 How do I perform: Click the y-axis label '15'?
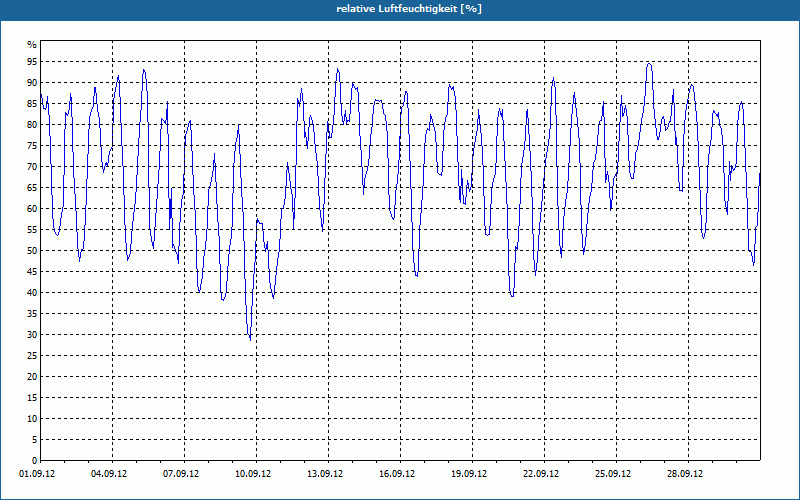(x=32, y=397)
